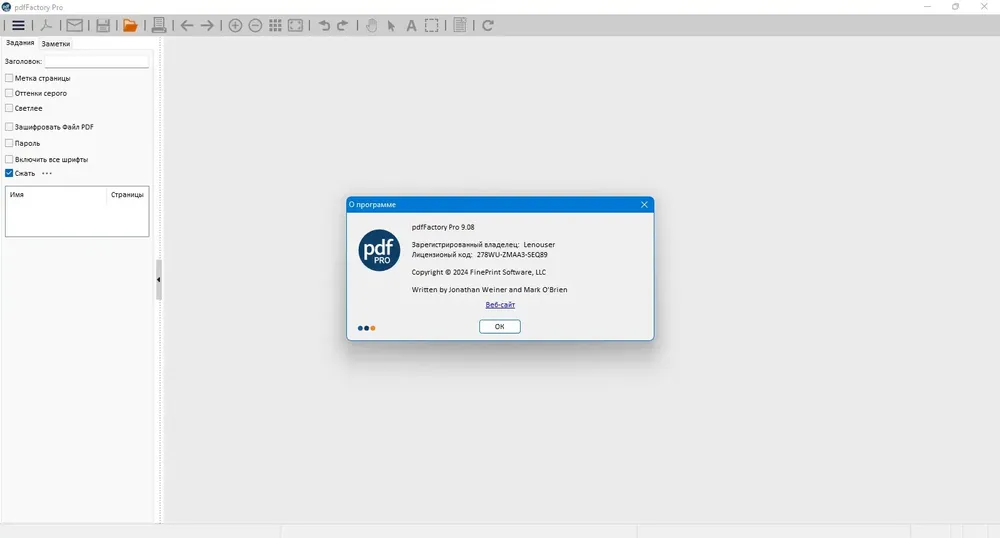The image size is (1000, 538).
Task: Enable the Светлее checkbox
Action: tap(9, 108)
